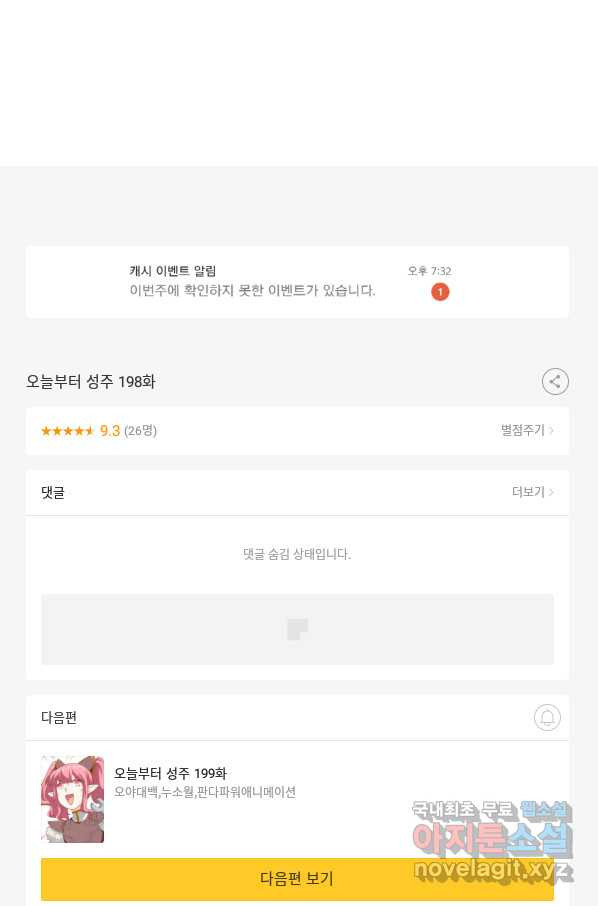The height and width of the screenshot is (906, 598).
Task: Click the 9.3 rating score
Action: point(110,430)
